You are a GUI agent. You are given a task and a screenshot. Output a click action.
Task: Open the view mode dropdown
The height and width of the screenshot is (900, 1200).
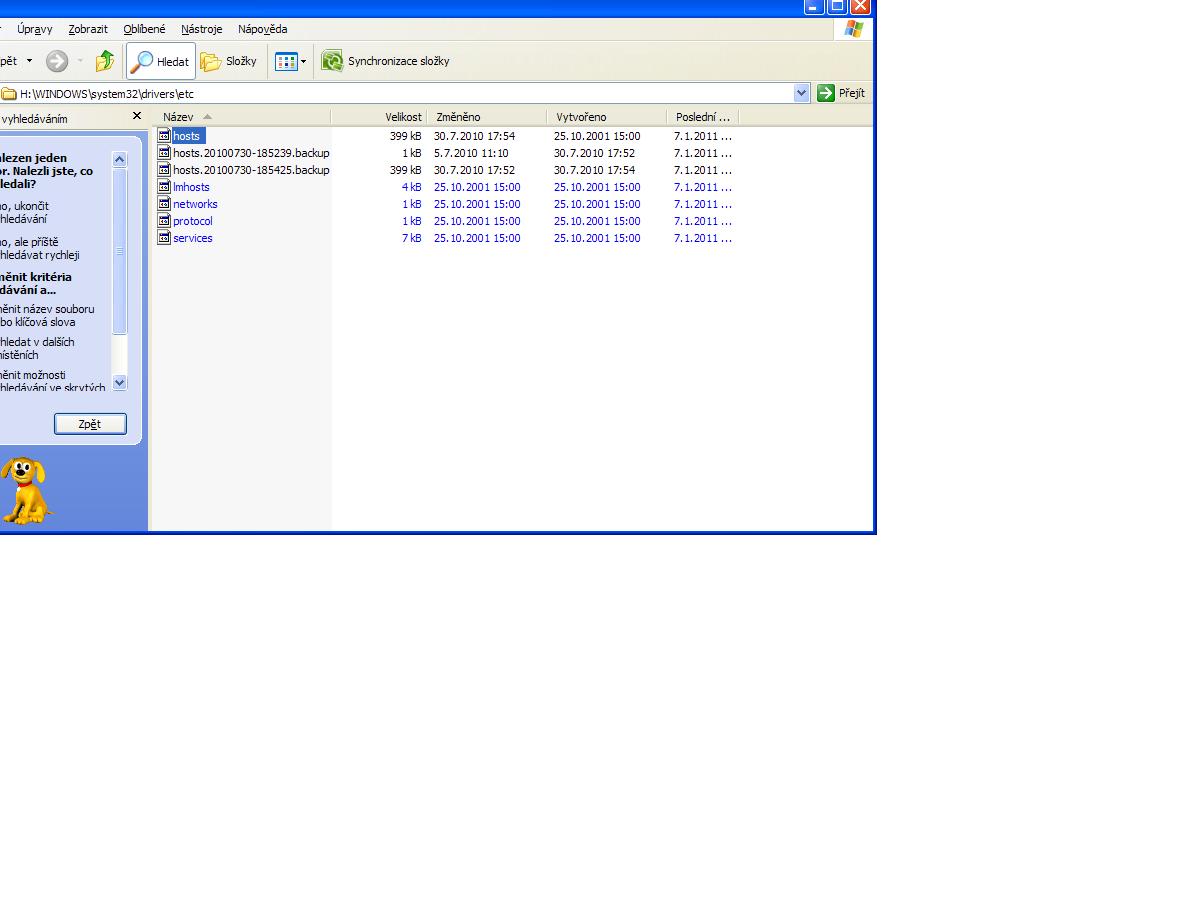click(304, 62)
